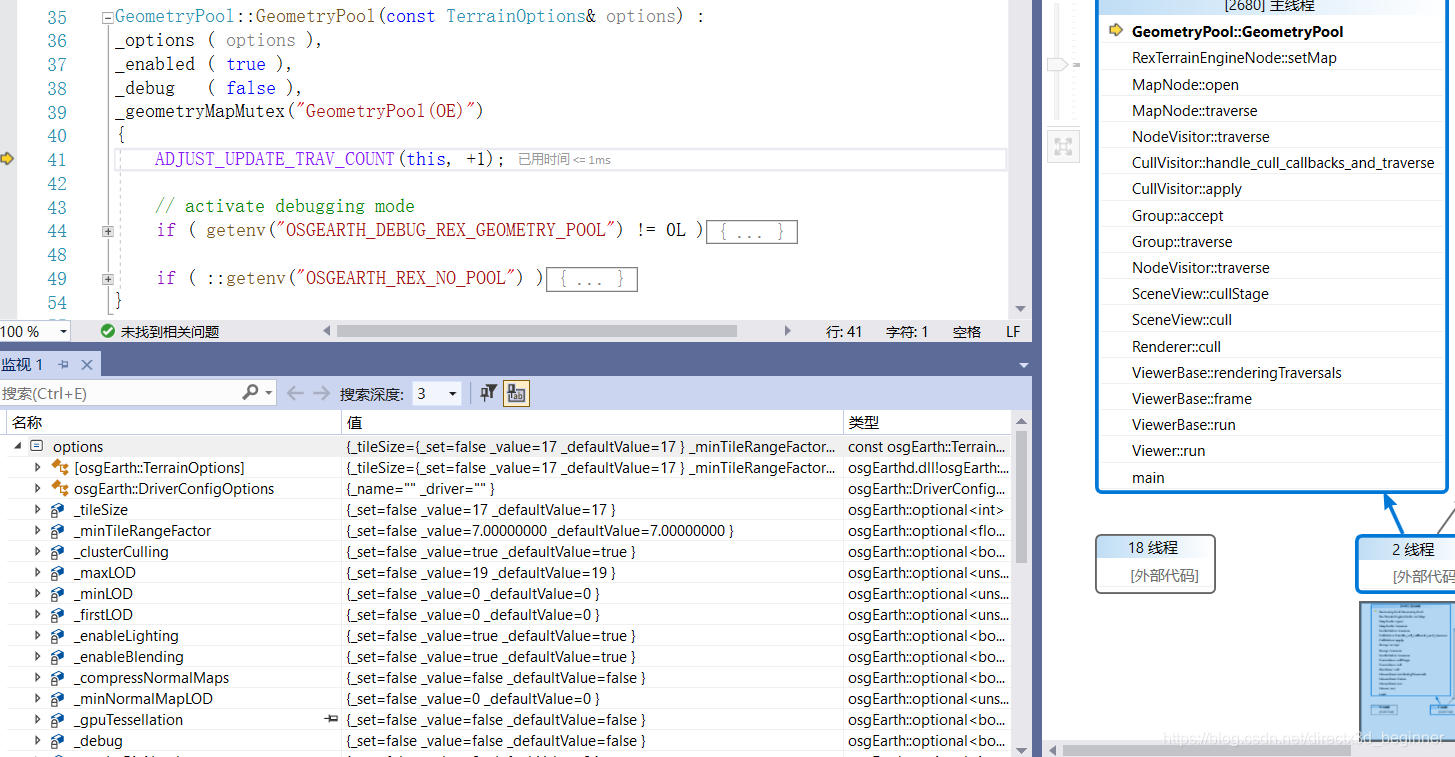Expand collapsed block at line 44
1455x757 pixels.
click(x=107, y=231)
